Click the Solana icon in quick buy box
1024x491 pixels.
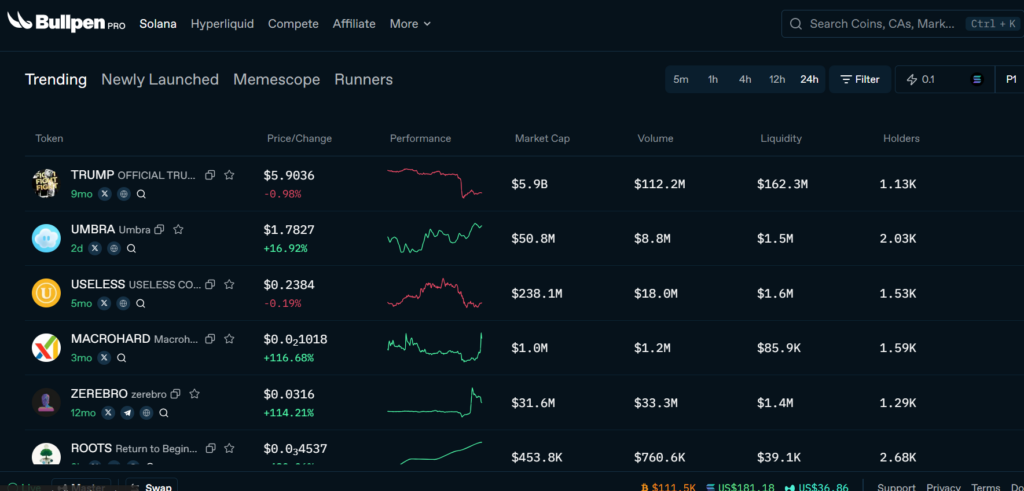click(977, 79)
